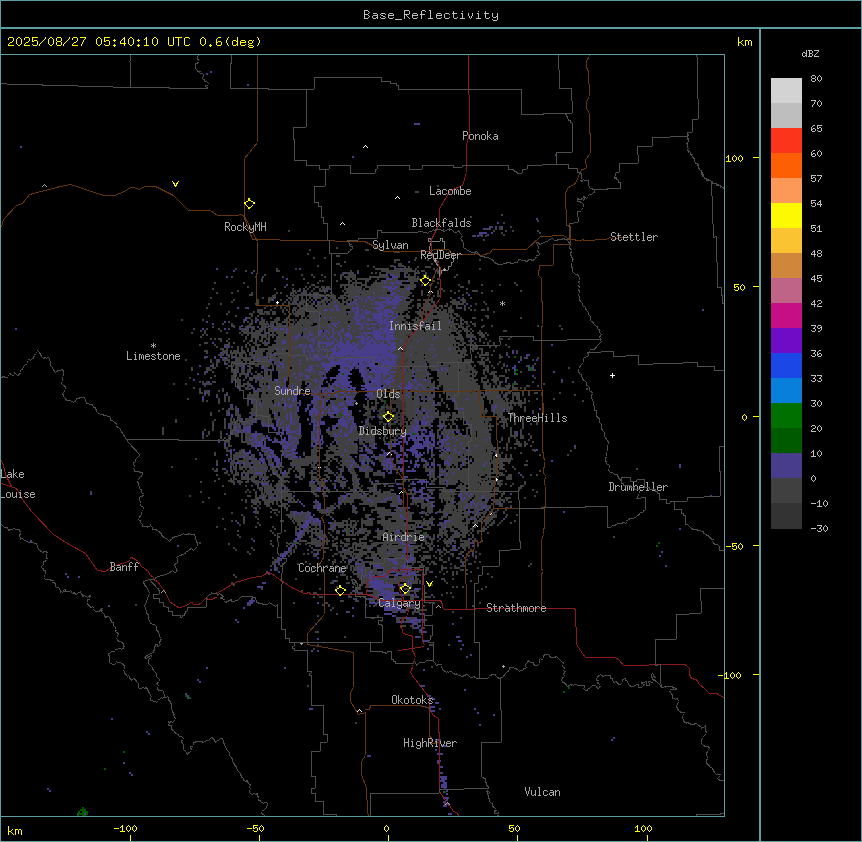Image resolution: width=862 pixels, height=842 pixels.
Task: Click the yellow diamond marker below Cochrane
Action: click(340, 591)
